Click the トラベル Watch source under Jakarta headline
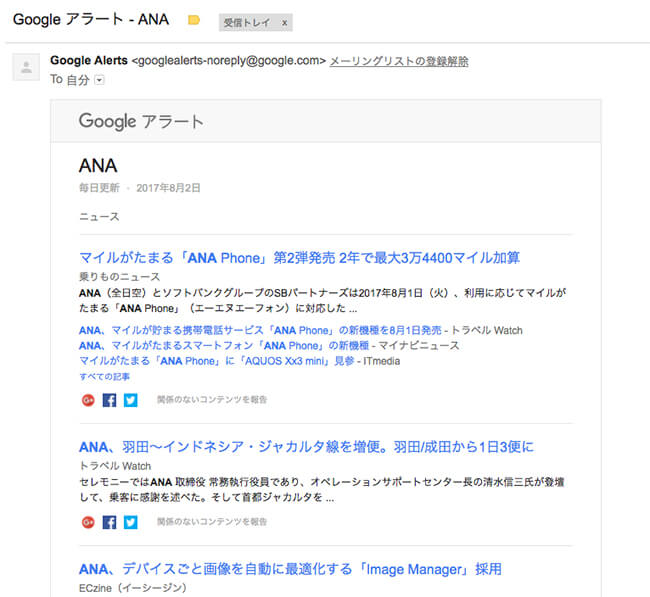This screenshot has height=597, width=650. pos(115,466)
